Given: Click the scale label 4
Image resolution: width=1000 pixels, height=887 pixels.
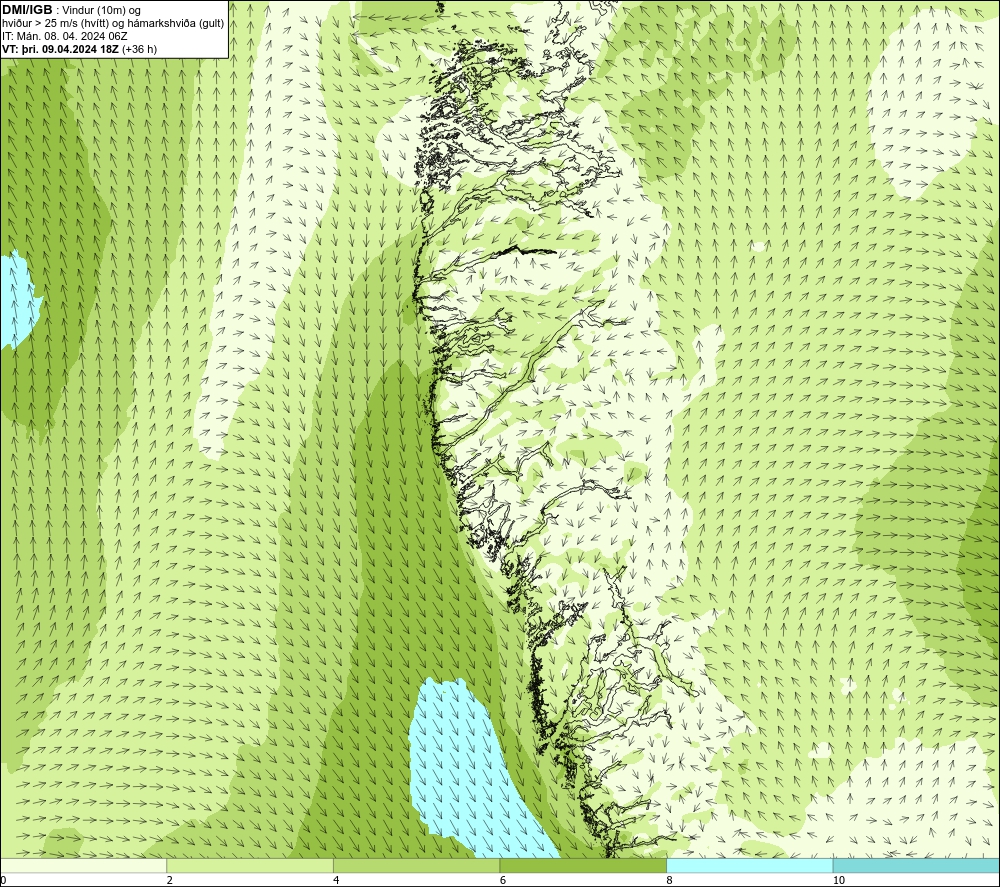Looking at the screenshot, I should 336,880.
